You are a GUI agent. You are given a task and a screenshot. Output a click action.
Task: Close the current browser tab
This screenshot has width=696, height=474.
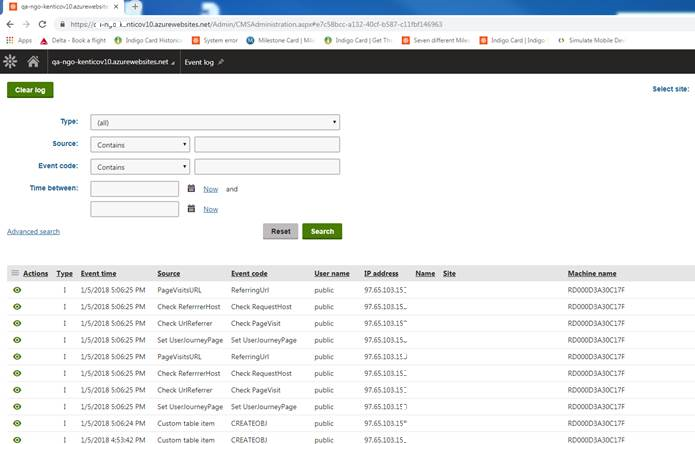[x=116, y=7]
